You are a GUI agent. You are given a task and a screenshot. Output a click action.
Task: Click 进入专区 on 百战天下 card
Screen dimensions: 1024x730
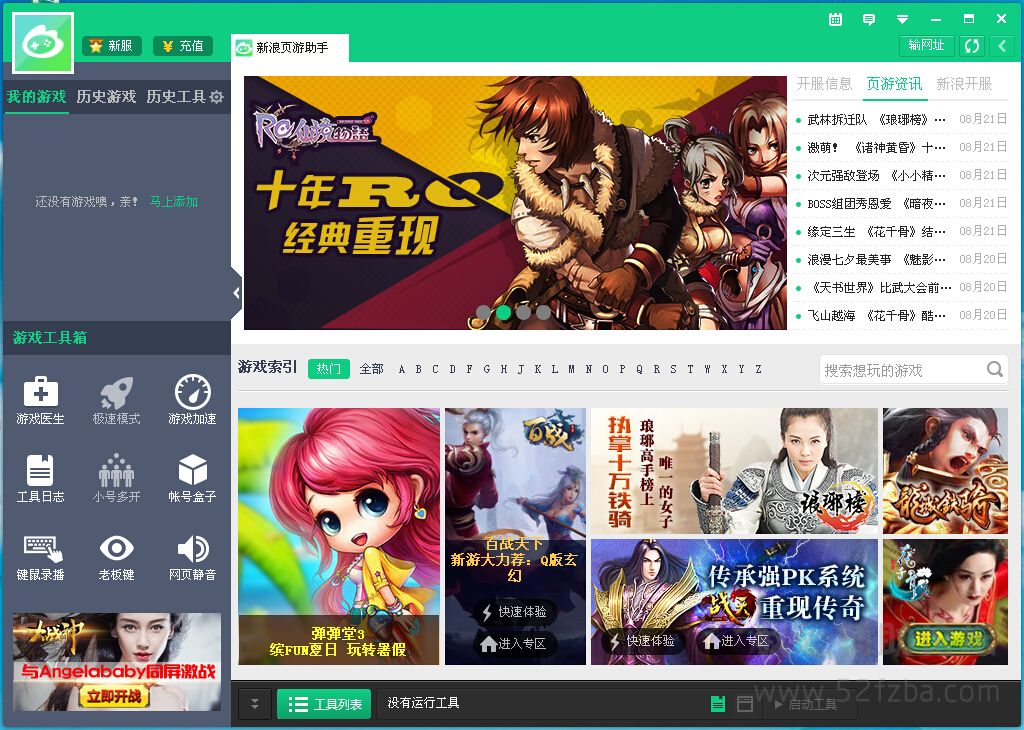[515, 644]
